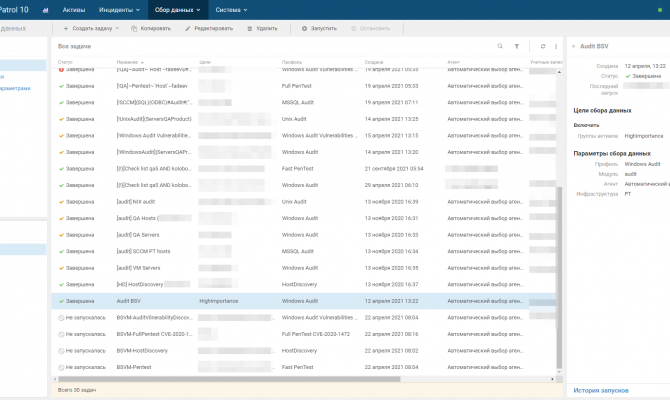The image size is (670, 400).
Task: Click the horizontal scrollbar of task table
Action: point(229,379)
